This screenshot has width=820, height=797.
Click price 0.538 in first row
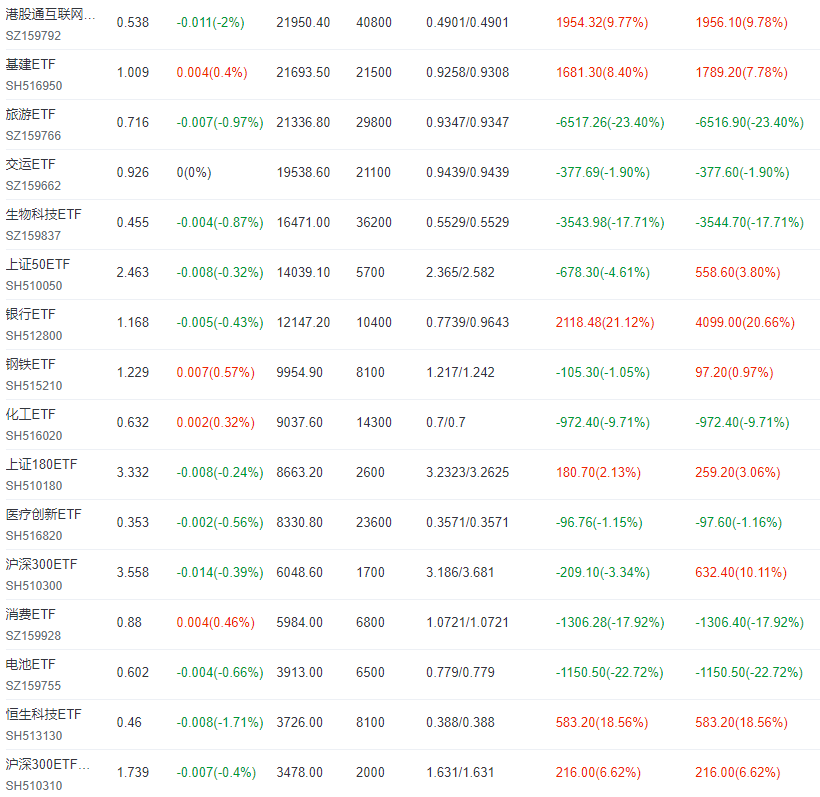pos(133,22)
